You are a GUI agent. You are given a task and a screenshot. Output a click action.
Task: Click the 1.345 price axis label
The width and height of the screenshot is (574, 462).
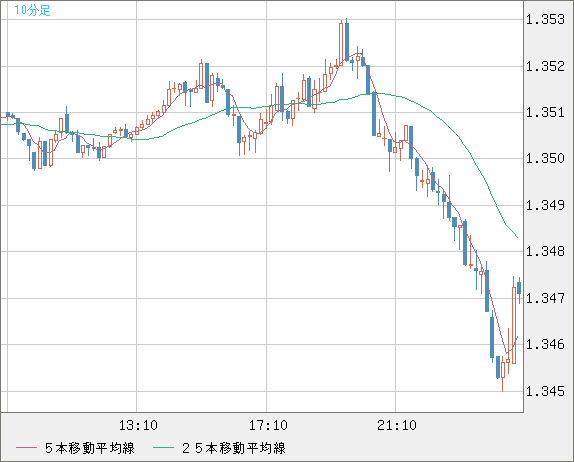pyautogui.click(x=545, y=391)
